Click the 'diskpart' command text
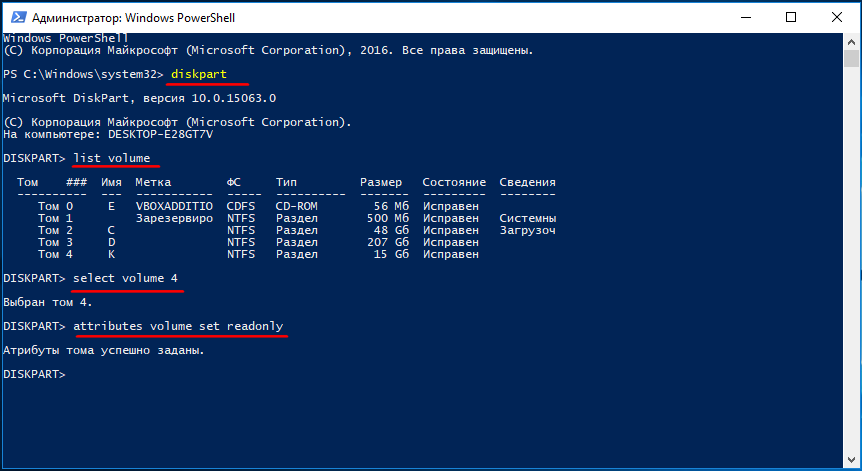 (x=198, y=74)
